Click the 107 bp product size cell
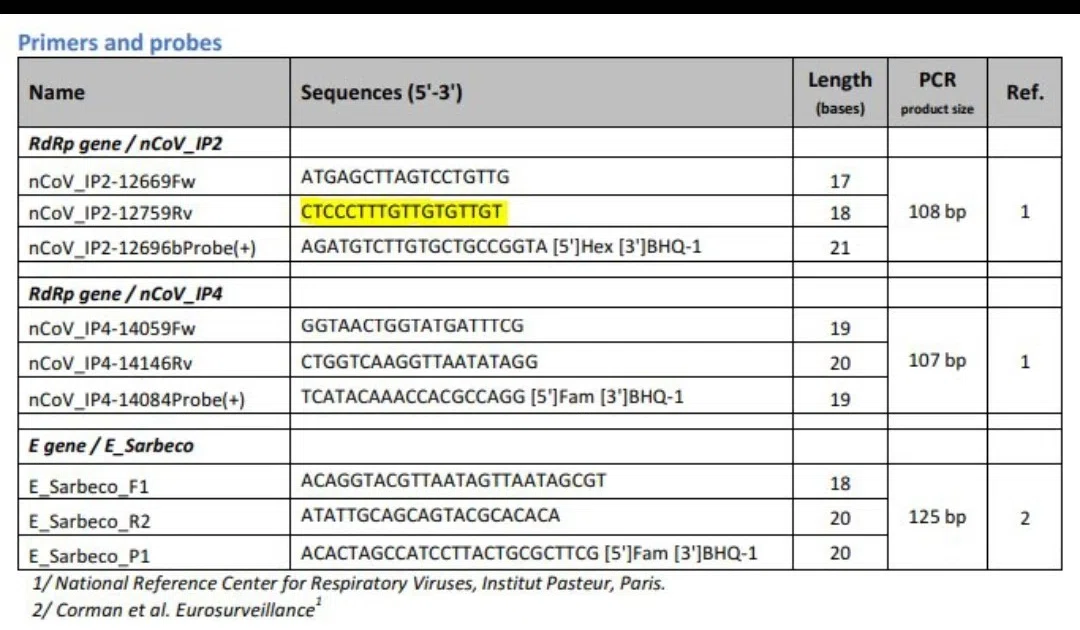 coord(937,360)
